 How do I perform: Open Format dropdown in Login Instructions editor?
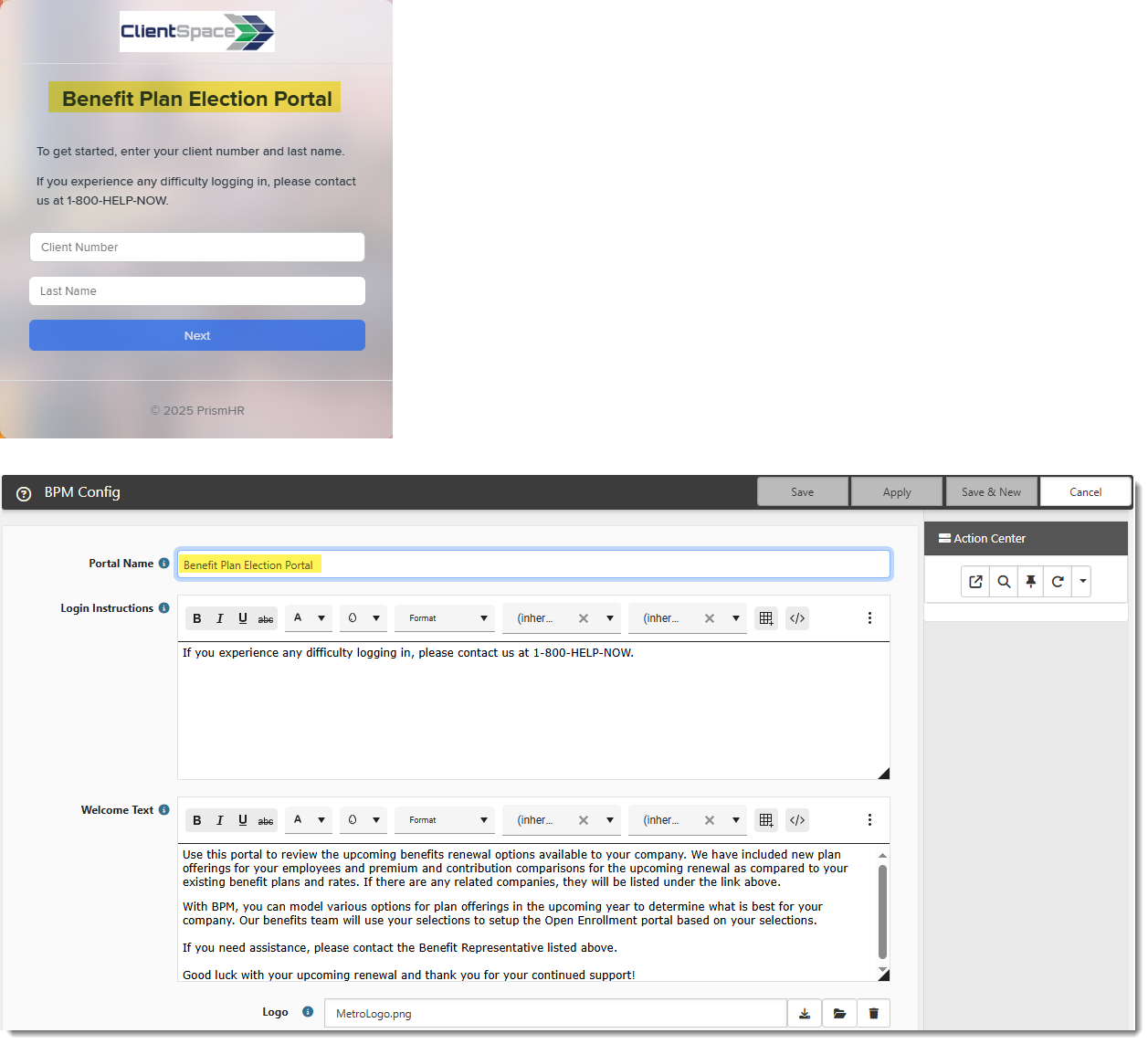pos(446,618)
